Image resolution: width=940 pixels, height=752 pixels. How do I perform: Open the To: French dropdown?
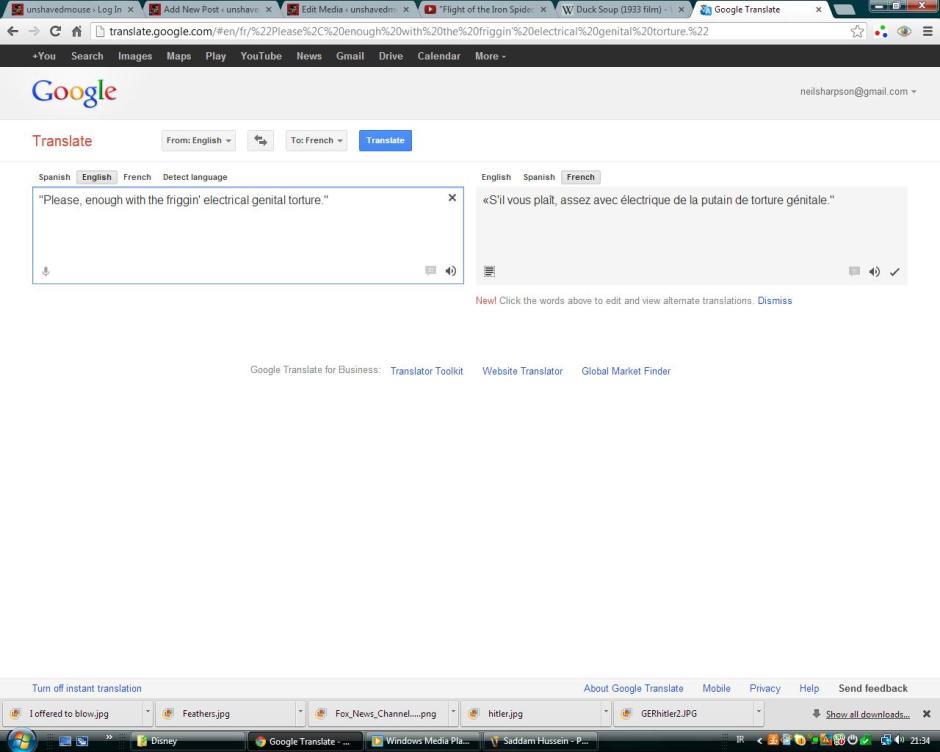pyautogui.click(x=316, y=141)
